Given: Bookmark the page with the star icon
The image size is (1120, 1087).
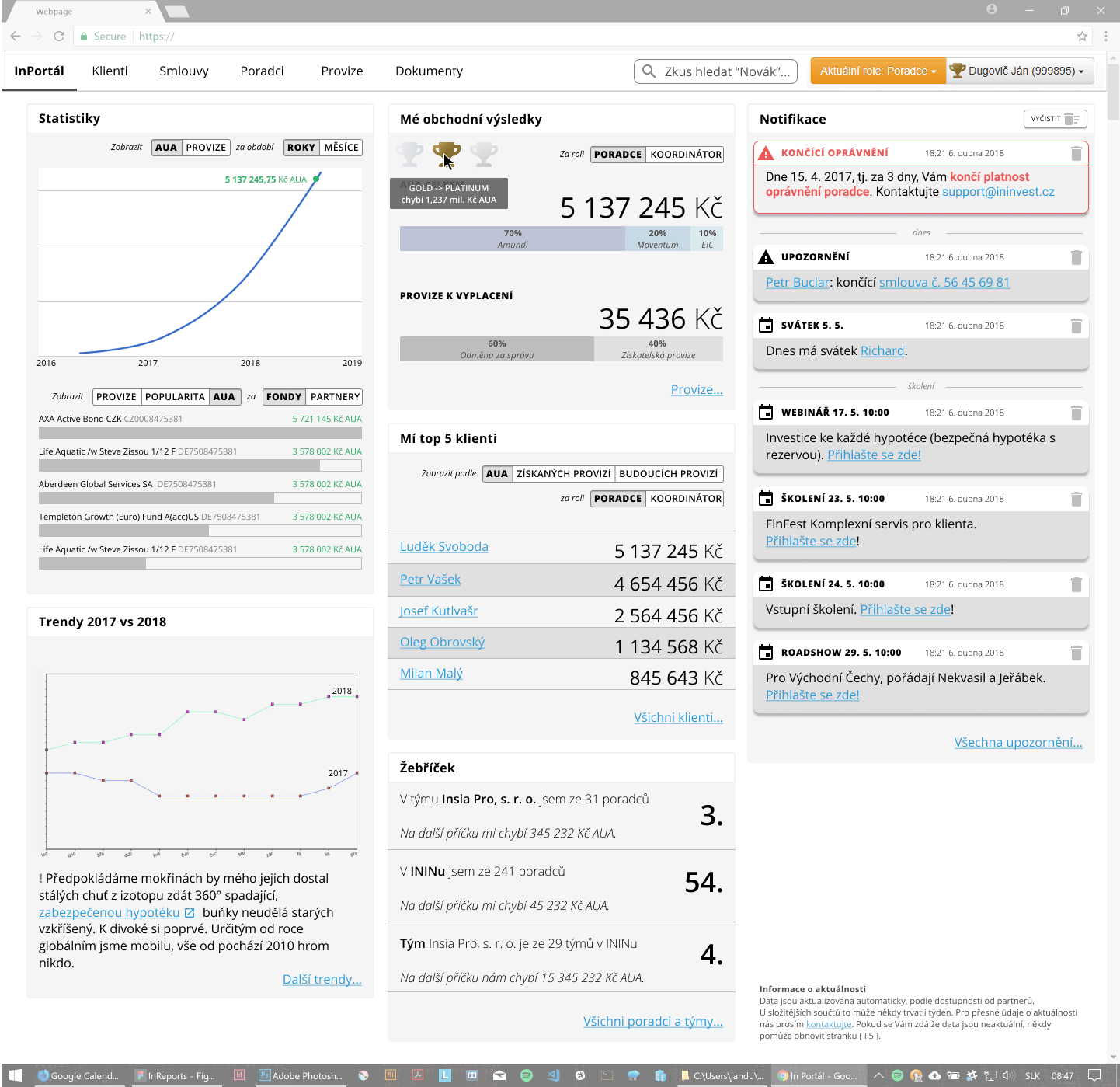Looking at the screenshot, I should [1082, 36].
